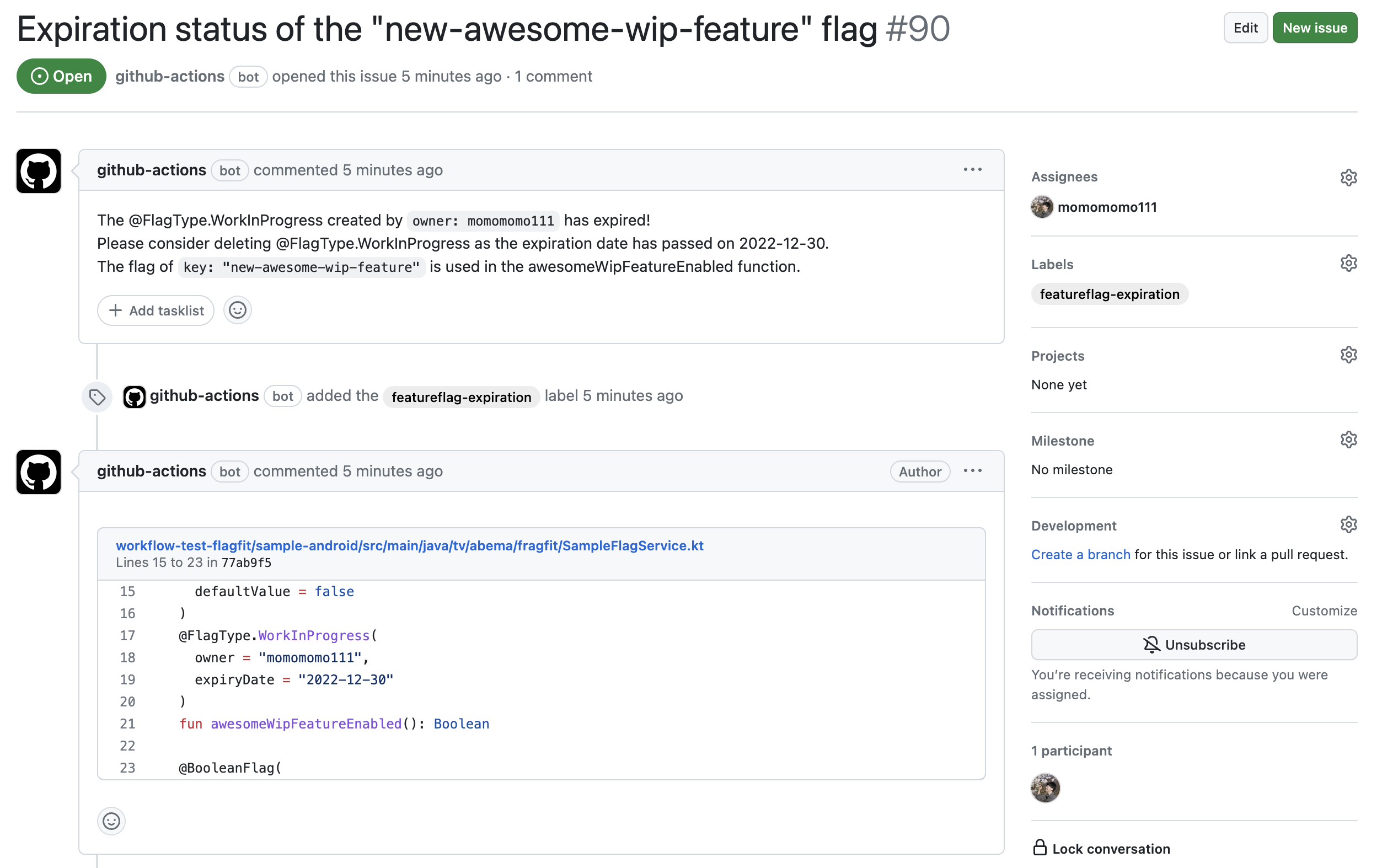Click commit hash 77ab9f5
Image resolution: width=1382 pixels, height=868 pixels.
coord(246,562)
